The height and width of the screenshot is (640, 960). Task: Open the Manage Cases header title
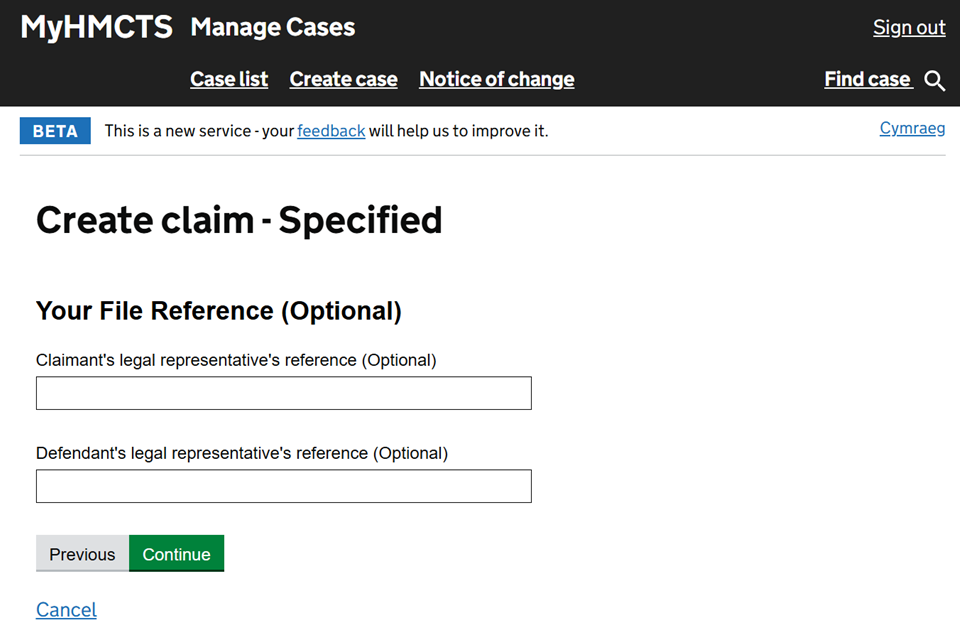coord(272,27)
